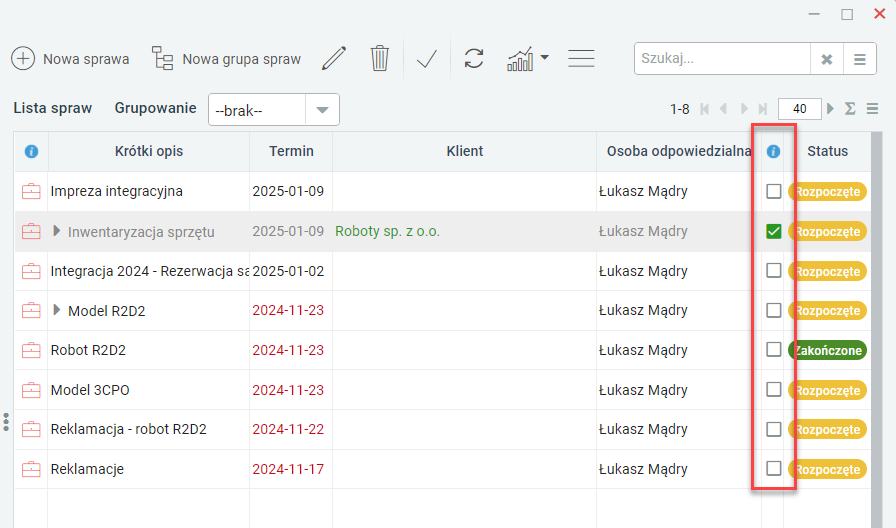Check the box for Reklamacja - robot R2D2

coord(773,429)
